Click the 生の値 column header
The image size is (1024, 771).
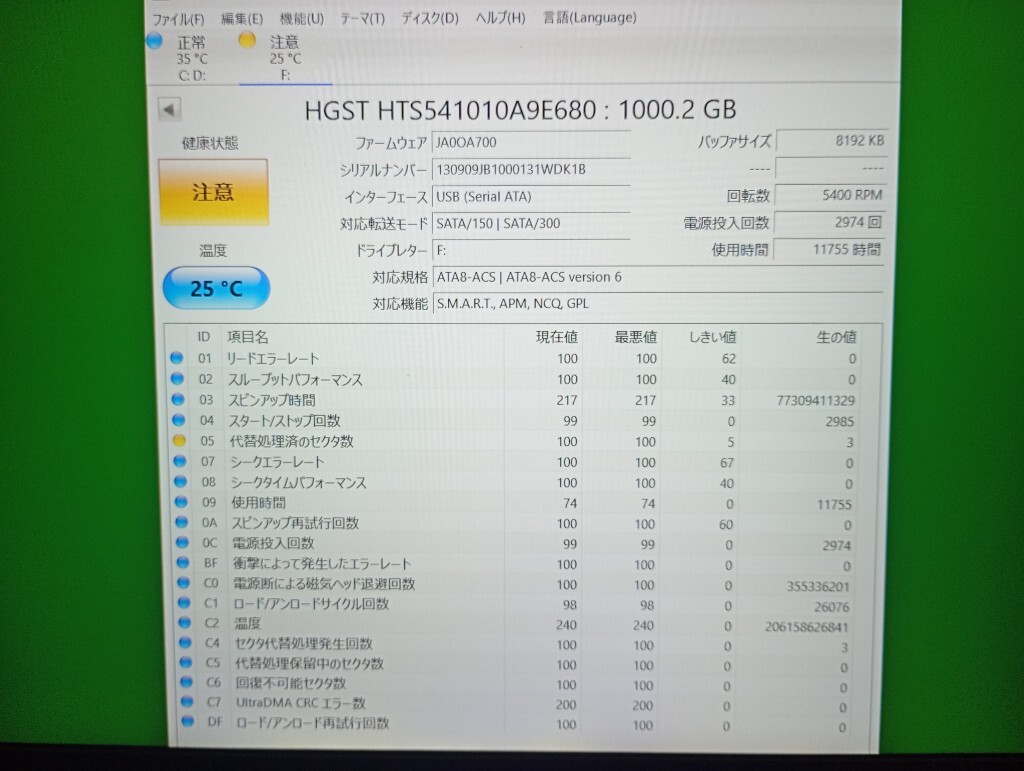click(836, 337)
